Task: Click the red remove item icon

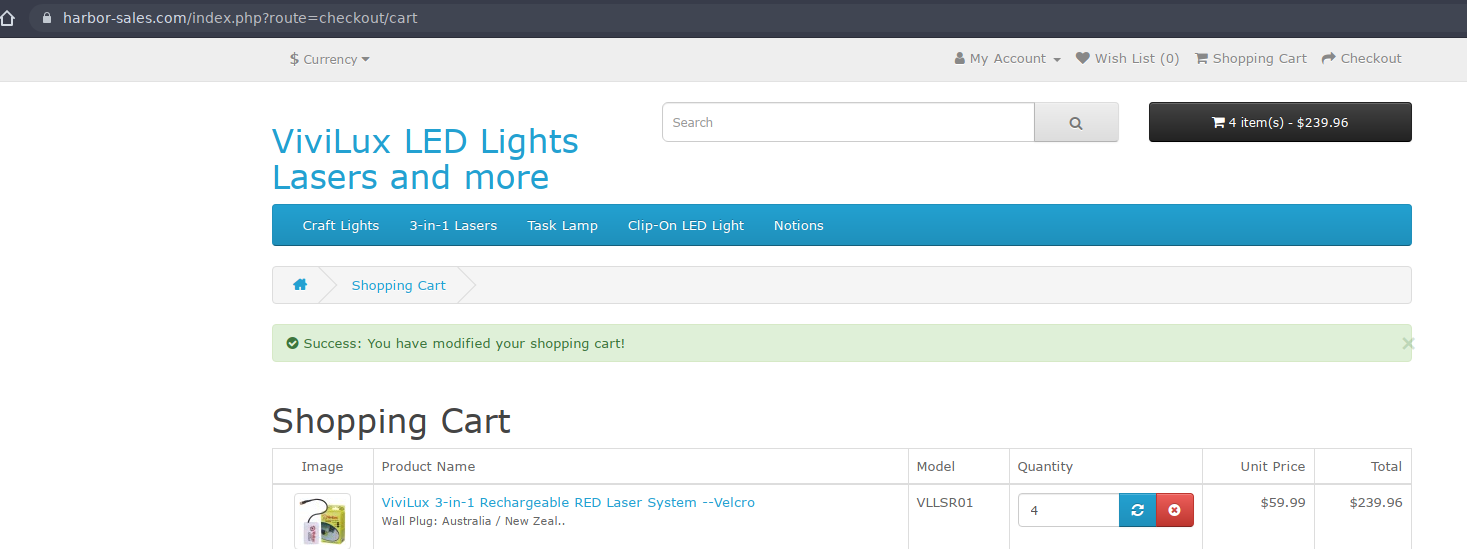Action: coord(1174,510)
